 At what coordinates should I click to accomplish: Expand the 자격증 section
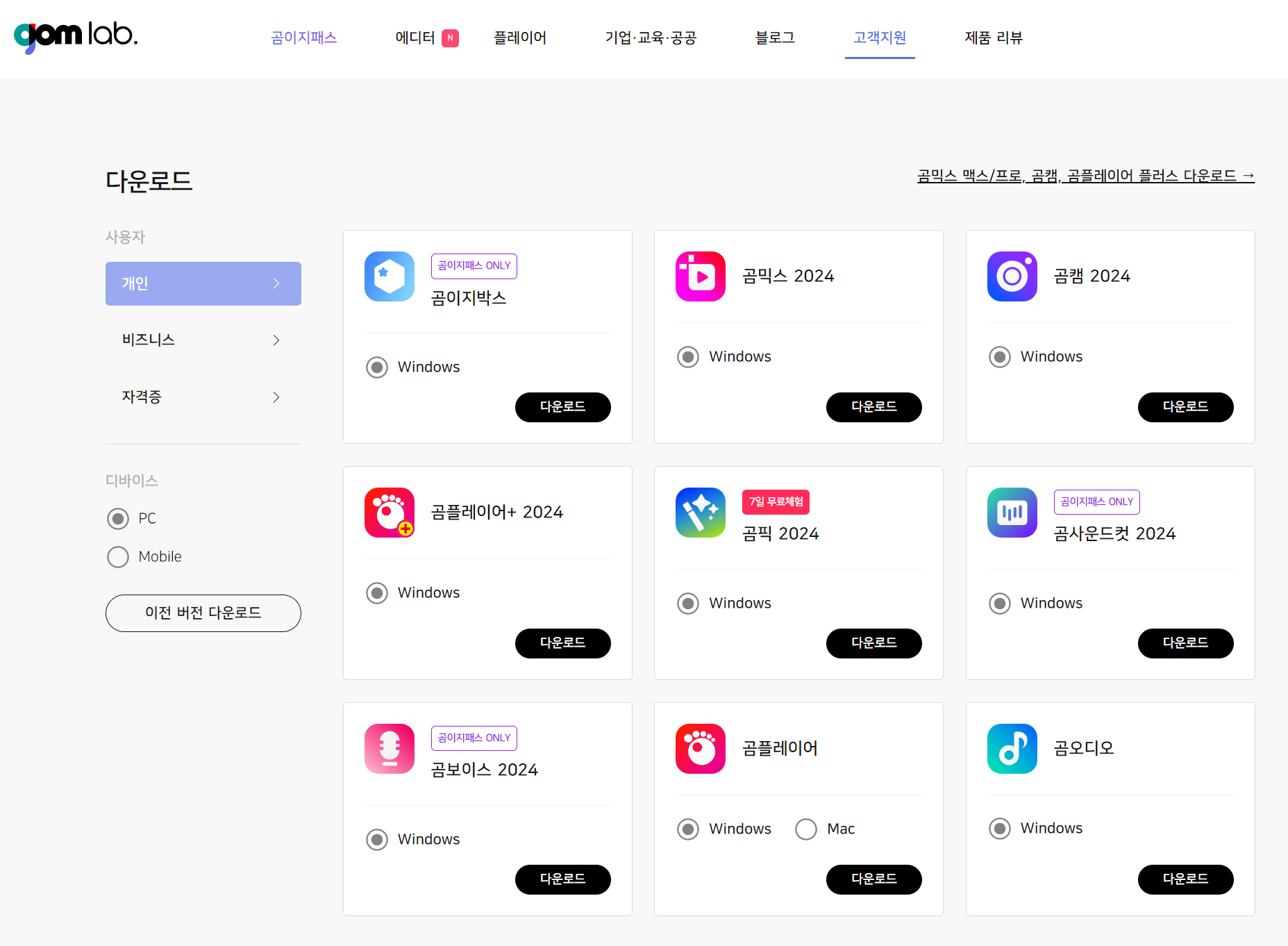click(x=203, y=397)
